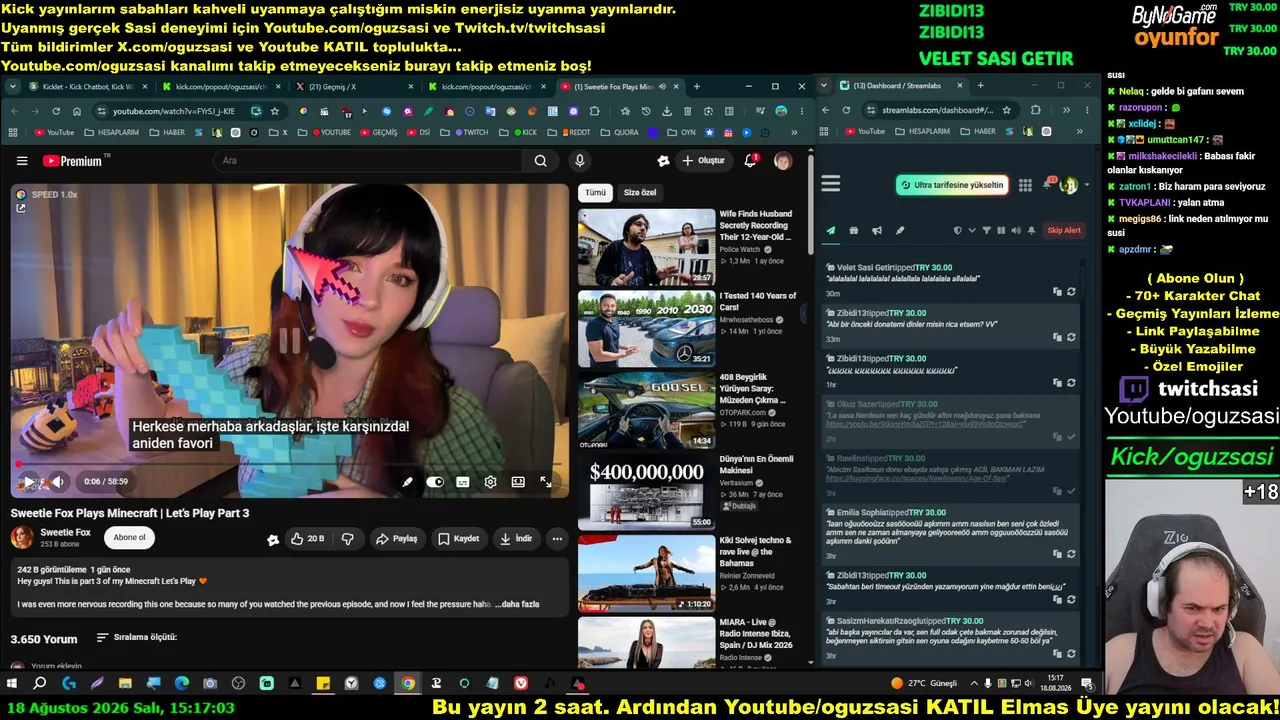Open the HESAPLARIM bookmarks folder in YouTube window

113,132
